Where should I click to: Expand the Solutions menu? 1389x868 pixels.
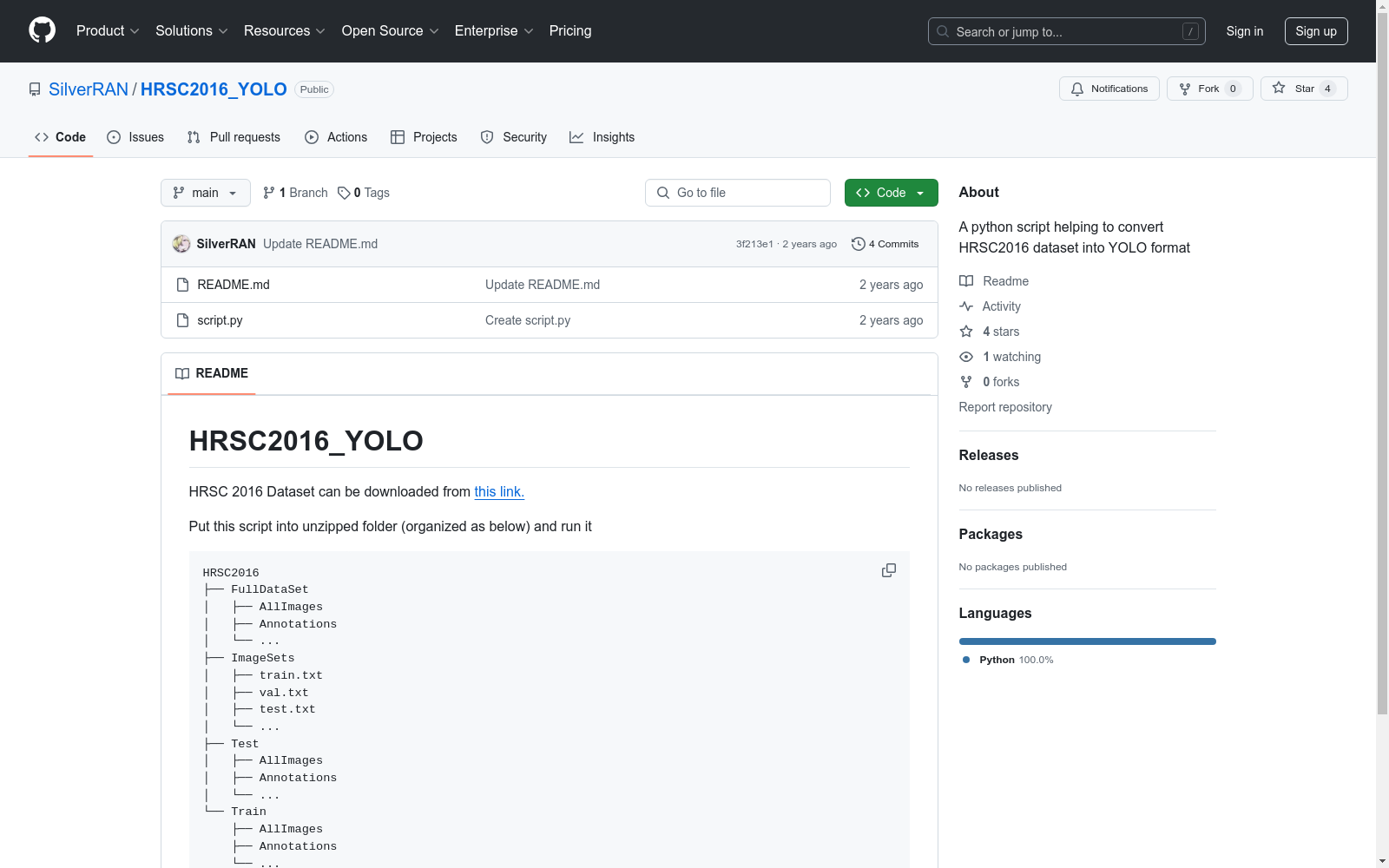[x=192, y=31]
